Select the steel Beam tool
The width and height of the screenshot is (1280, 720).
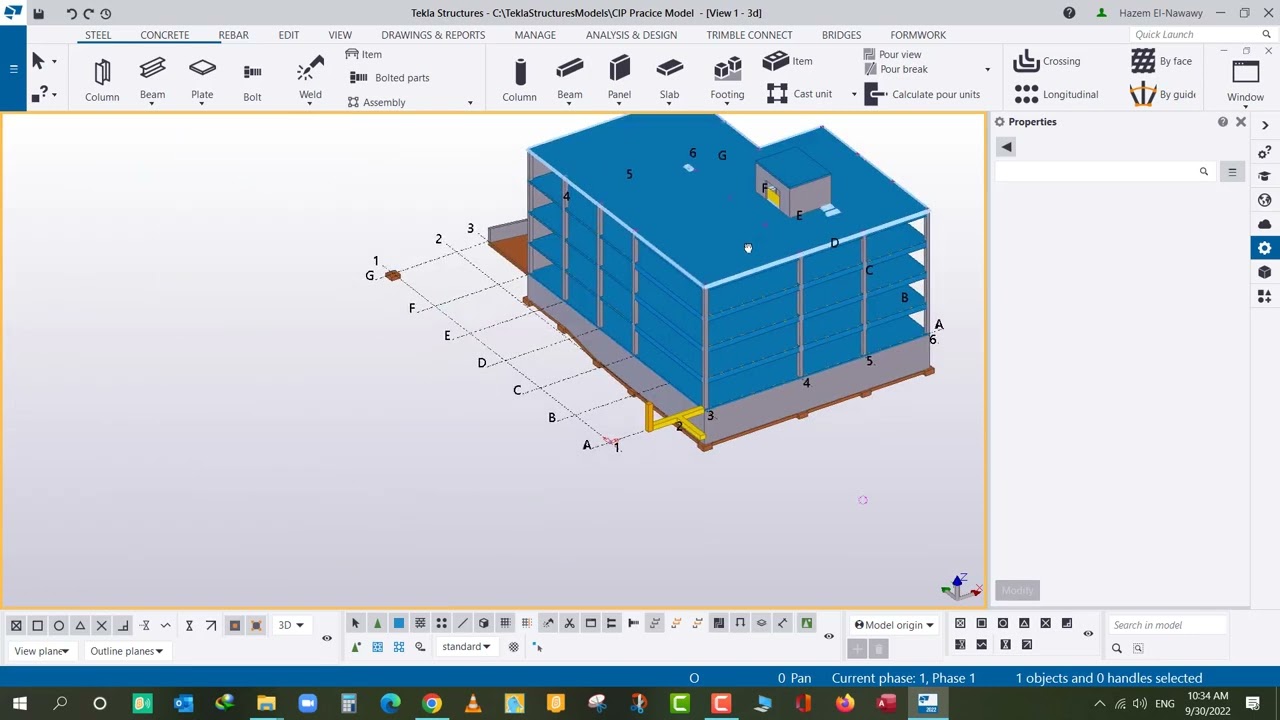(x=152, y=79)
